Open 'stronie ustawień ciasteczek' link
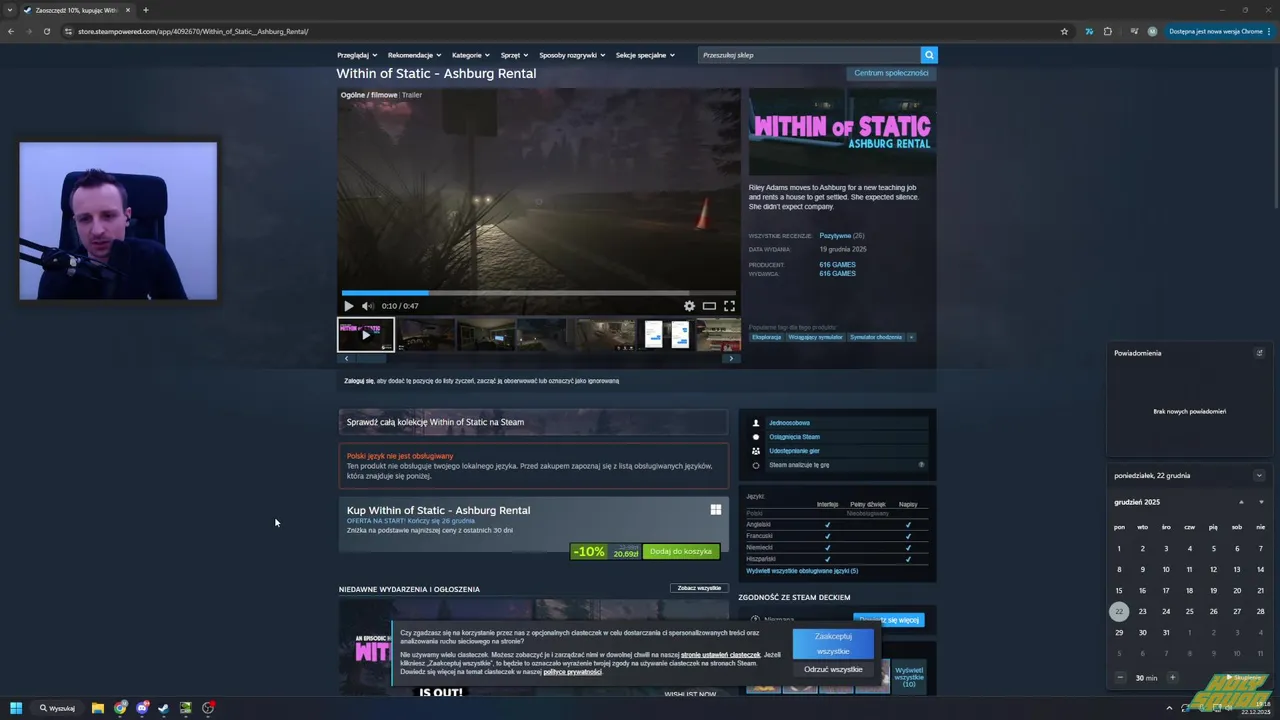 (720, 655)
